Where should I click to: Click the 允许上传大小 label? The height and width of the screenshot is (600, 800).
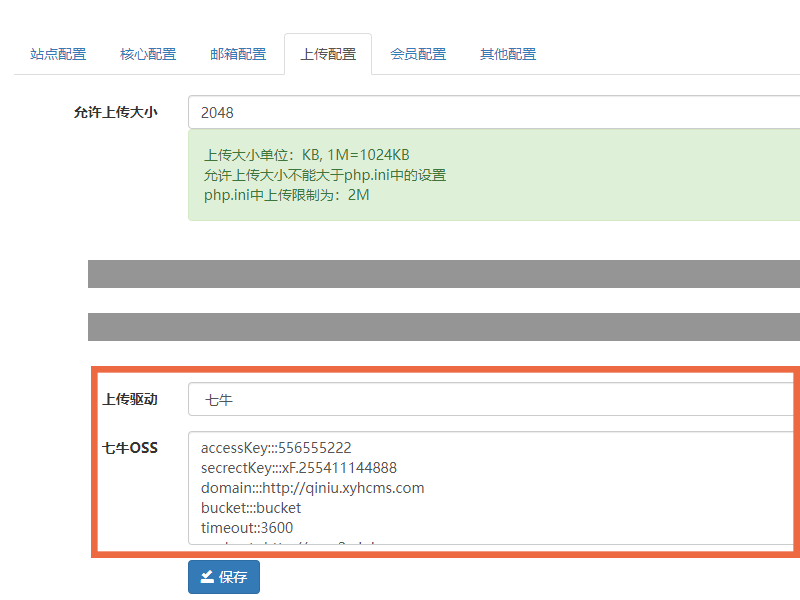(115, 113)
